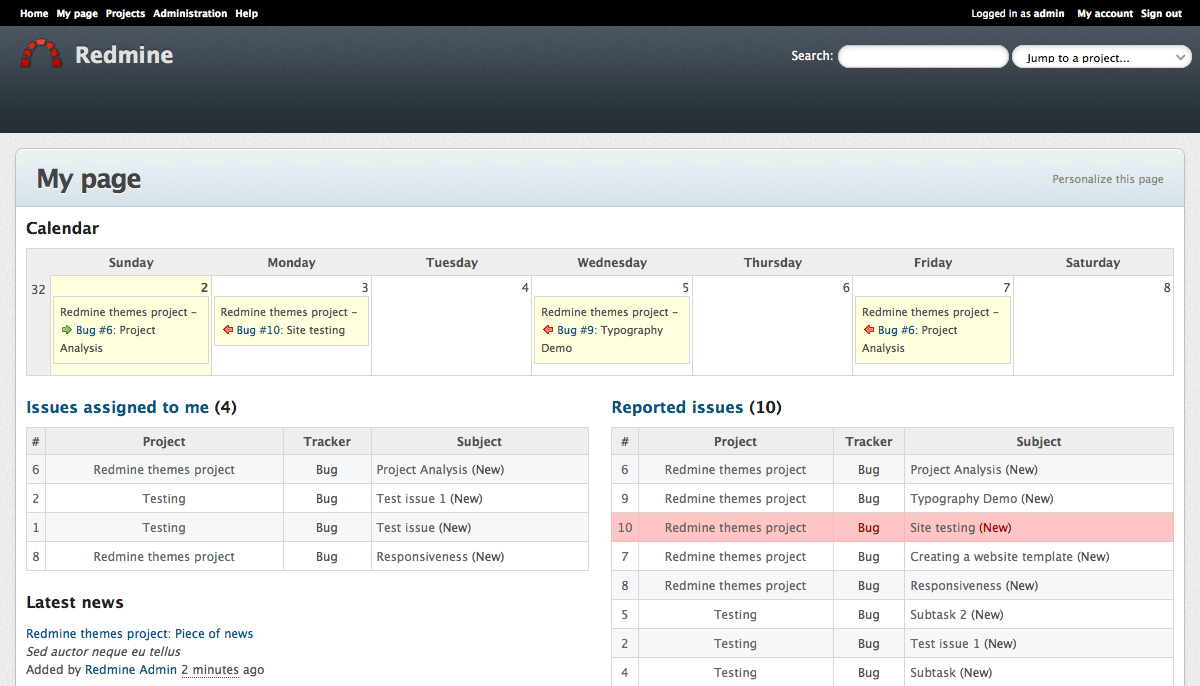Open 'Redmine themes project' in reported issue #7 row
1200x686 pixels.
735,556
